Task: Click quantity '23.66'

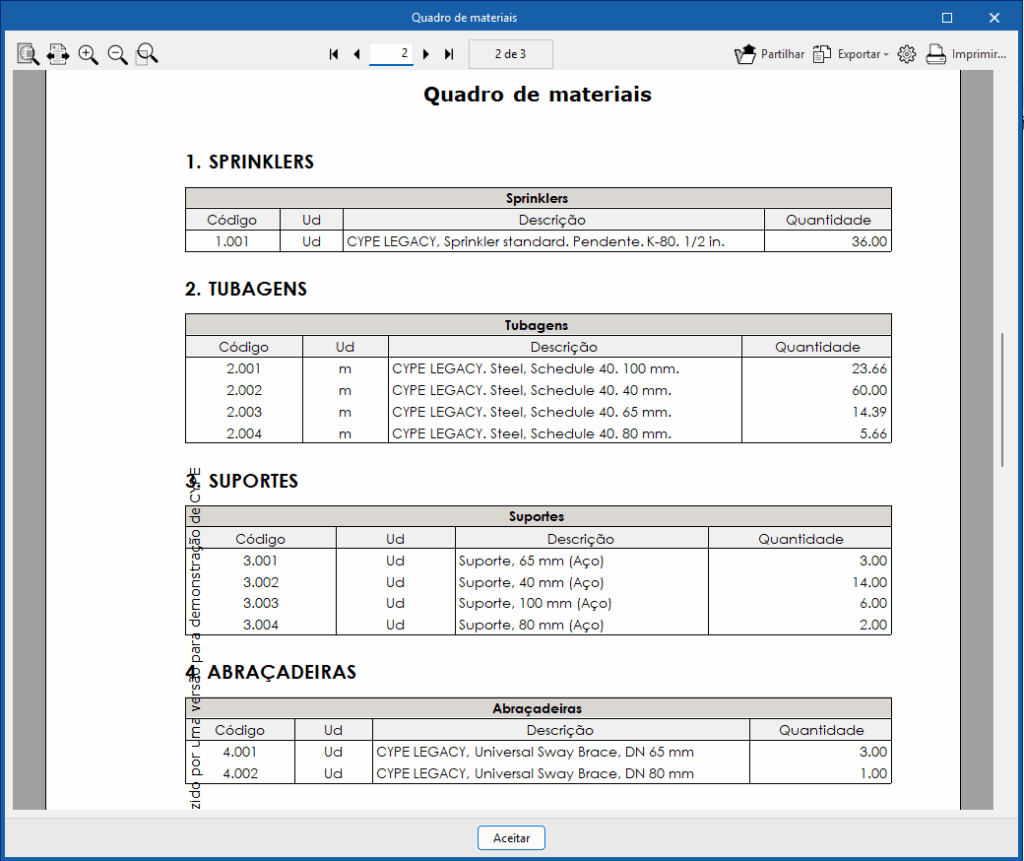Action: [x=869, y=368]
